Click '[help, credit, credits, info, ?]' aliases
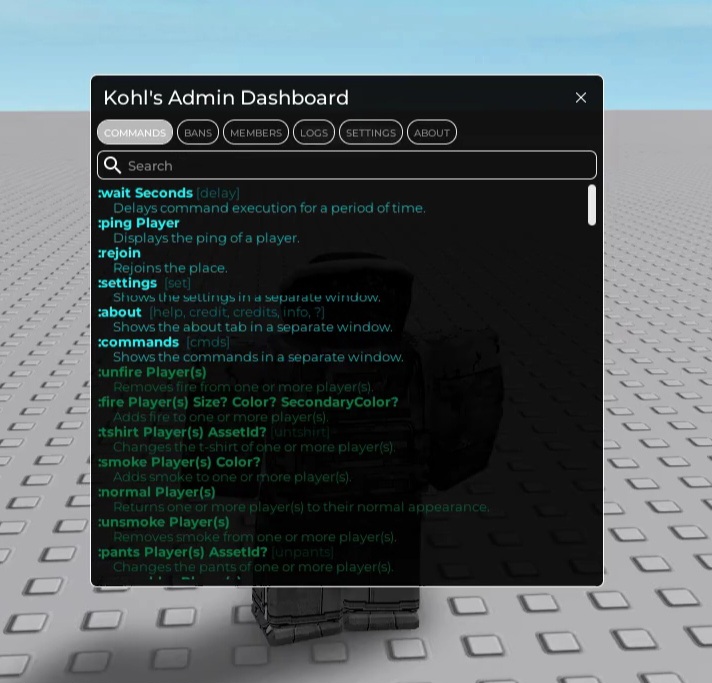Screen dimensions: 712x683 [237, 312]
